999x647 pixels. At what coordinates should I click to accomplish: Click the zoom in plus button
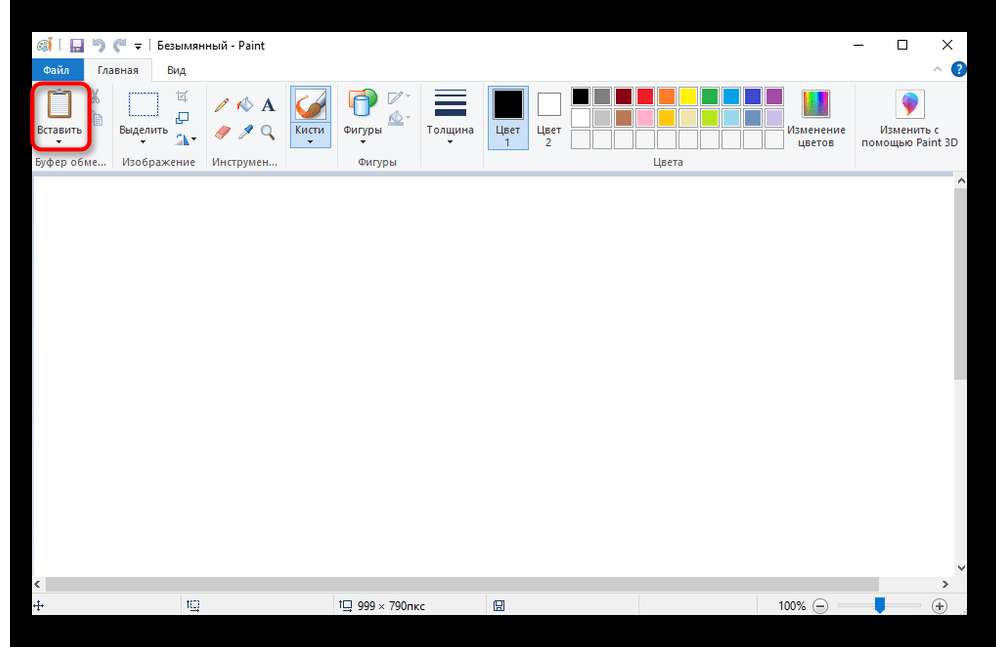[x=939, y=606]
